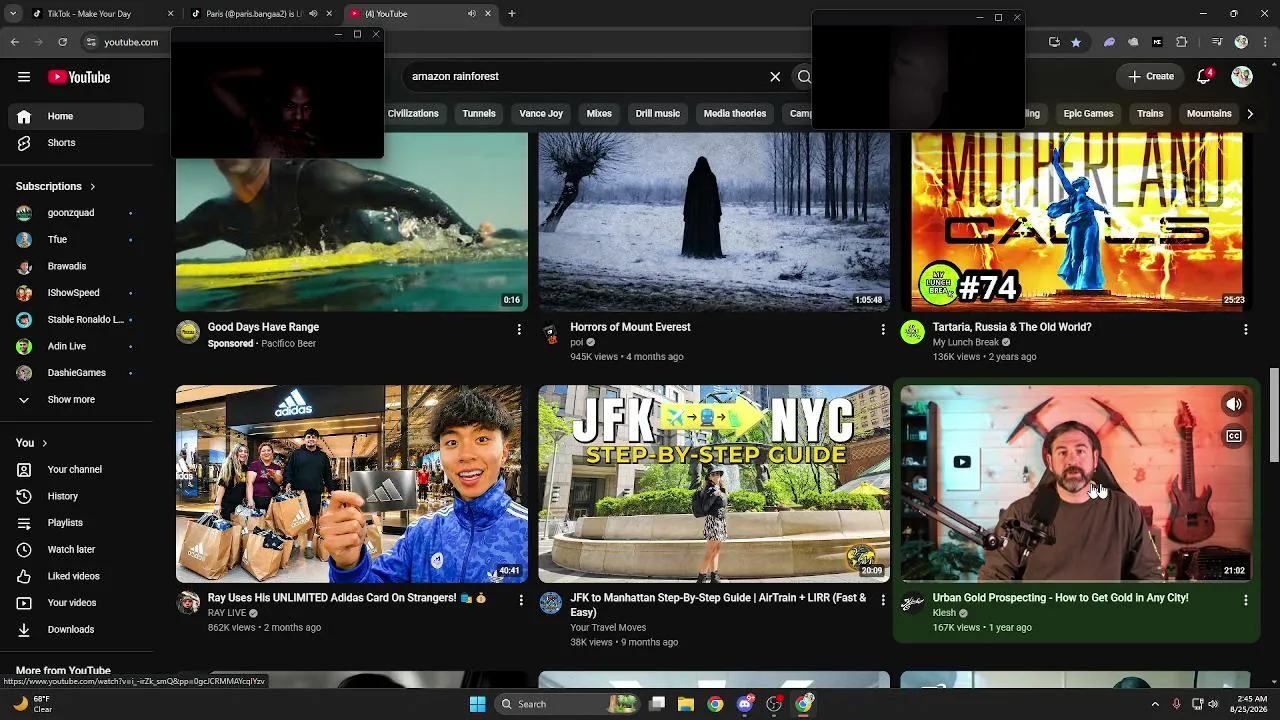Click the search magnifier button

point(804,76)
